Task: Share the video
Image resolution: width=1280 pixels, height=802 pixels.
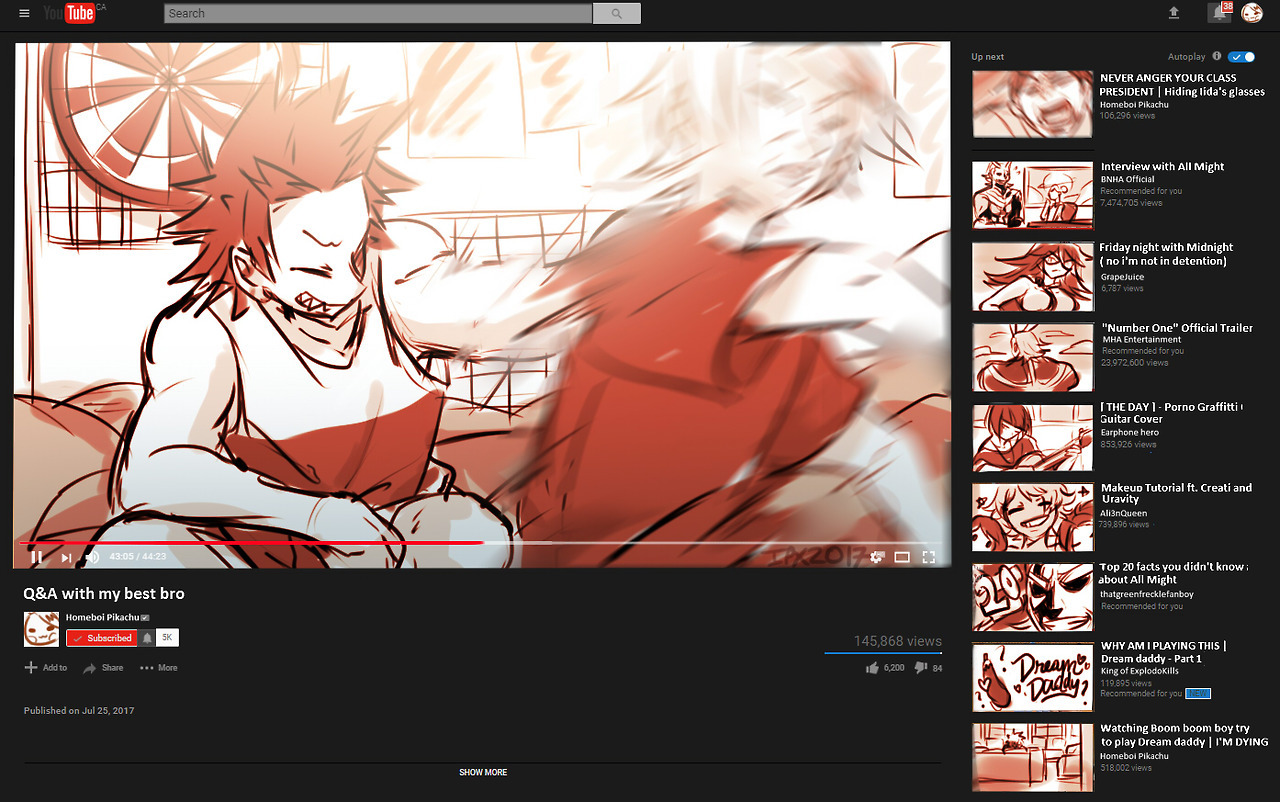Action: click(103, 667)
